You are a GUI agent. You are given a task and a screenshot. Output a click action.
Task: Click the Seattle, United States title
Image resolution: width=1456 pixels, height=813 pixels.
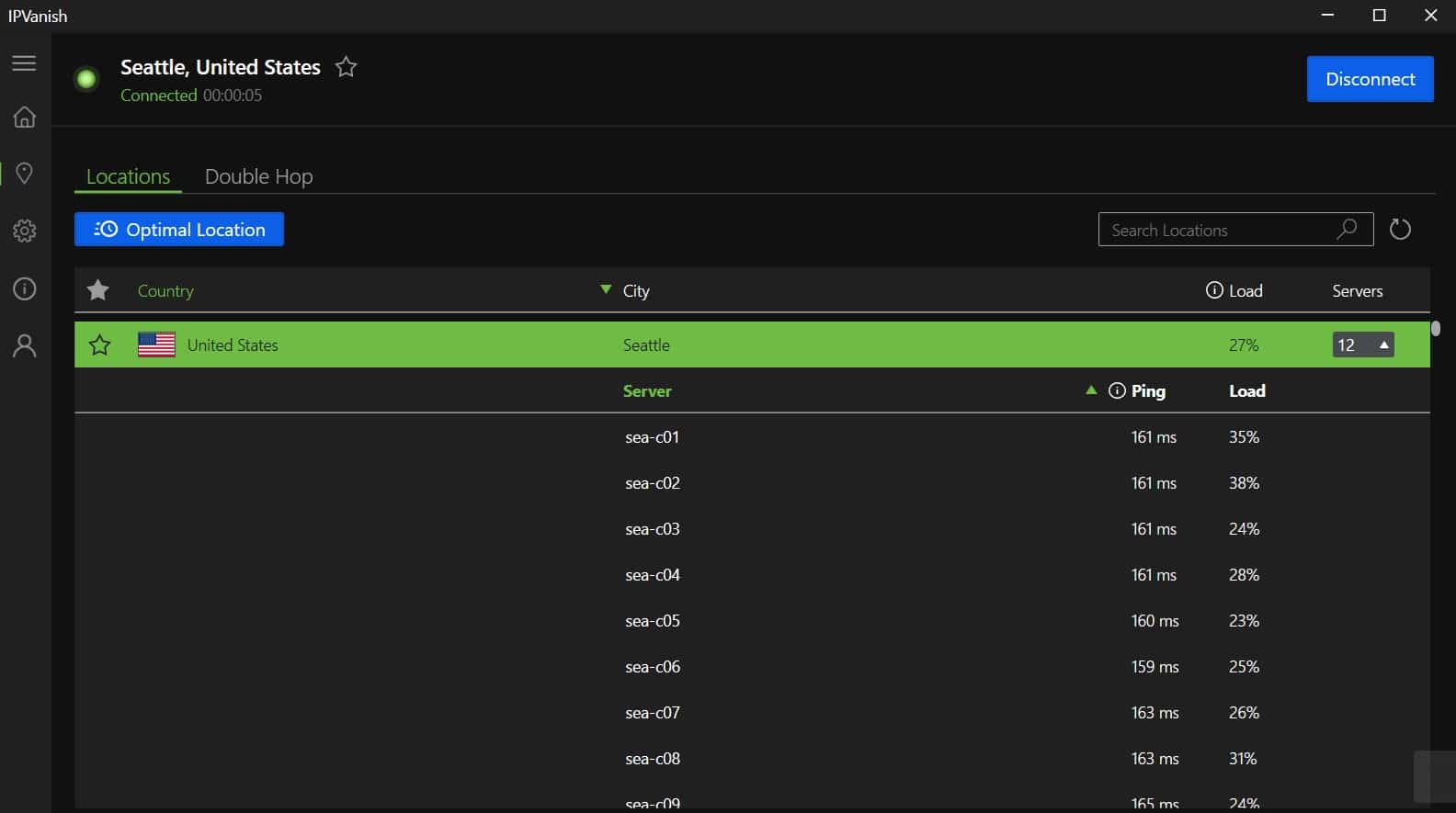221,67
